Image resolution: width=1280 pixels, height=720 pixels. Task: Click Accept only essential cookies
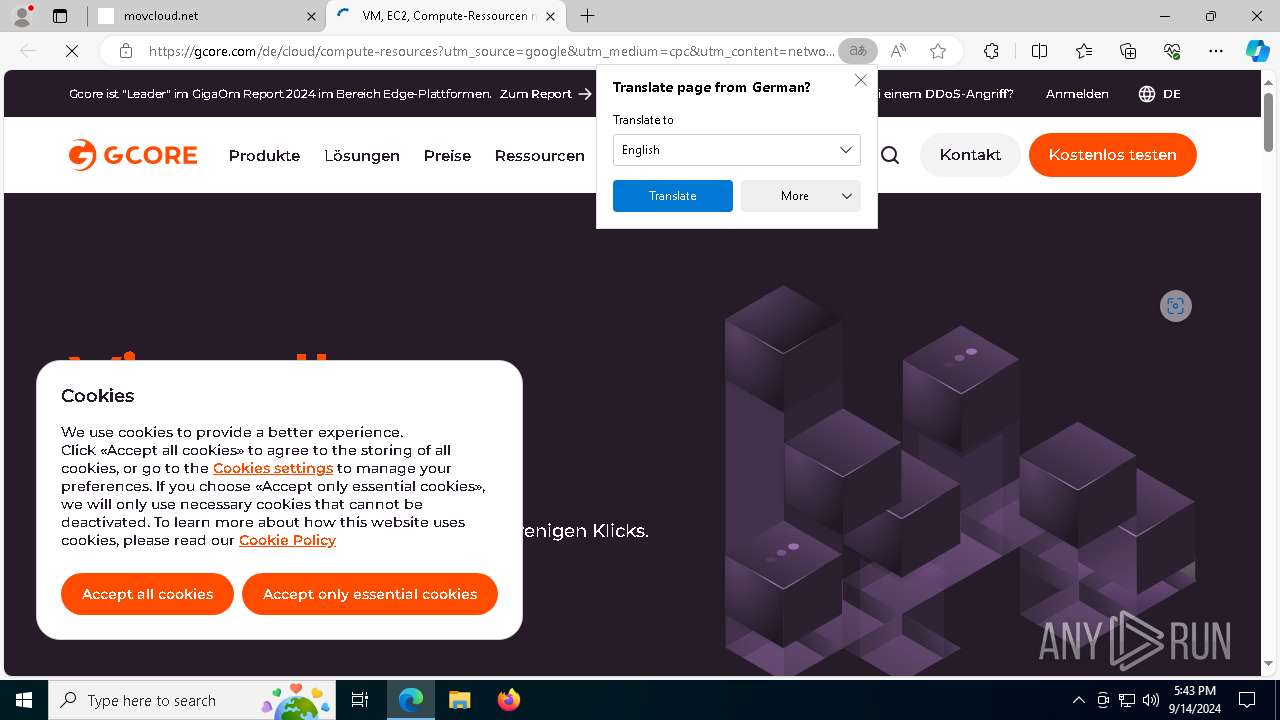click(370, 594)
